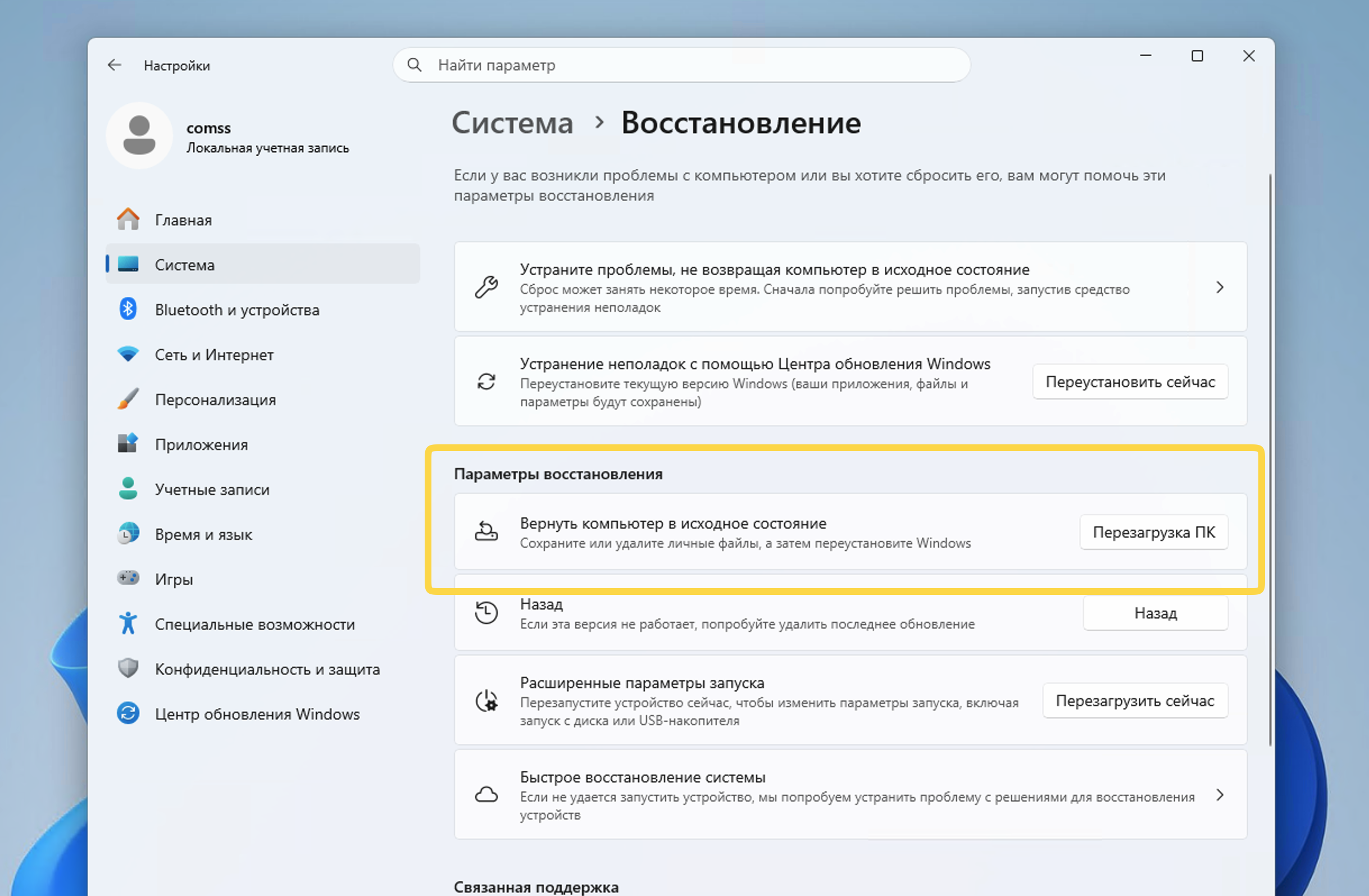Open Быстрое восстановление системы via its chevron
This screenshot has height=896, width=1369.
[x=1220, y=795]
